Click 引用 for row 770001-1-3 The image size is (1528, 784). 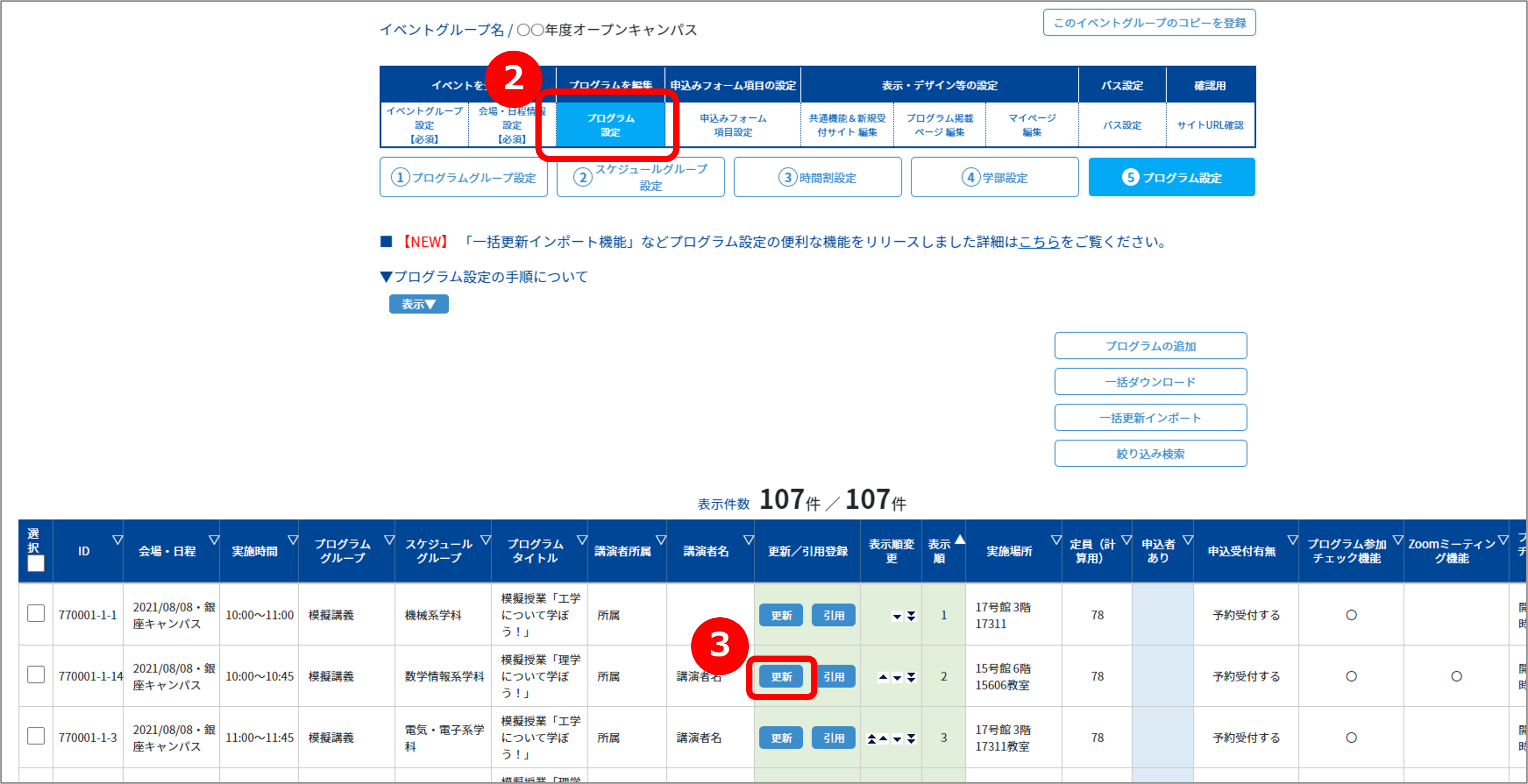833,738
